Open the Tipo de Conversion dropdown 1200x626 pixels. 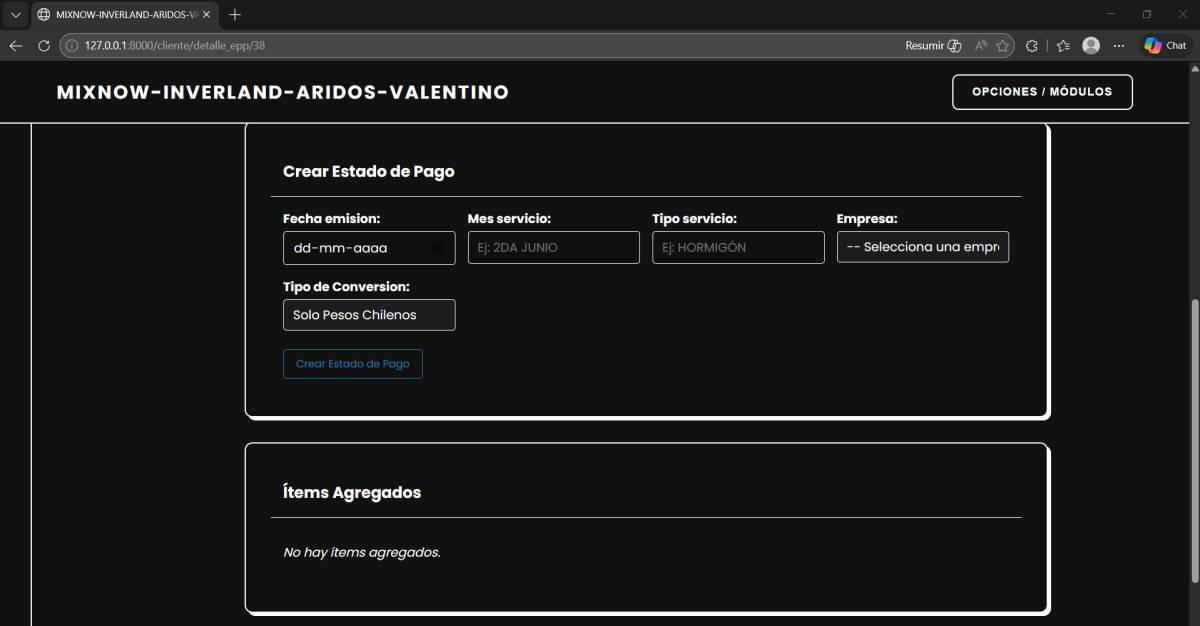pos(369,315)
